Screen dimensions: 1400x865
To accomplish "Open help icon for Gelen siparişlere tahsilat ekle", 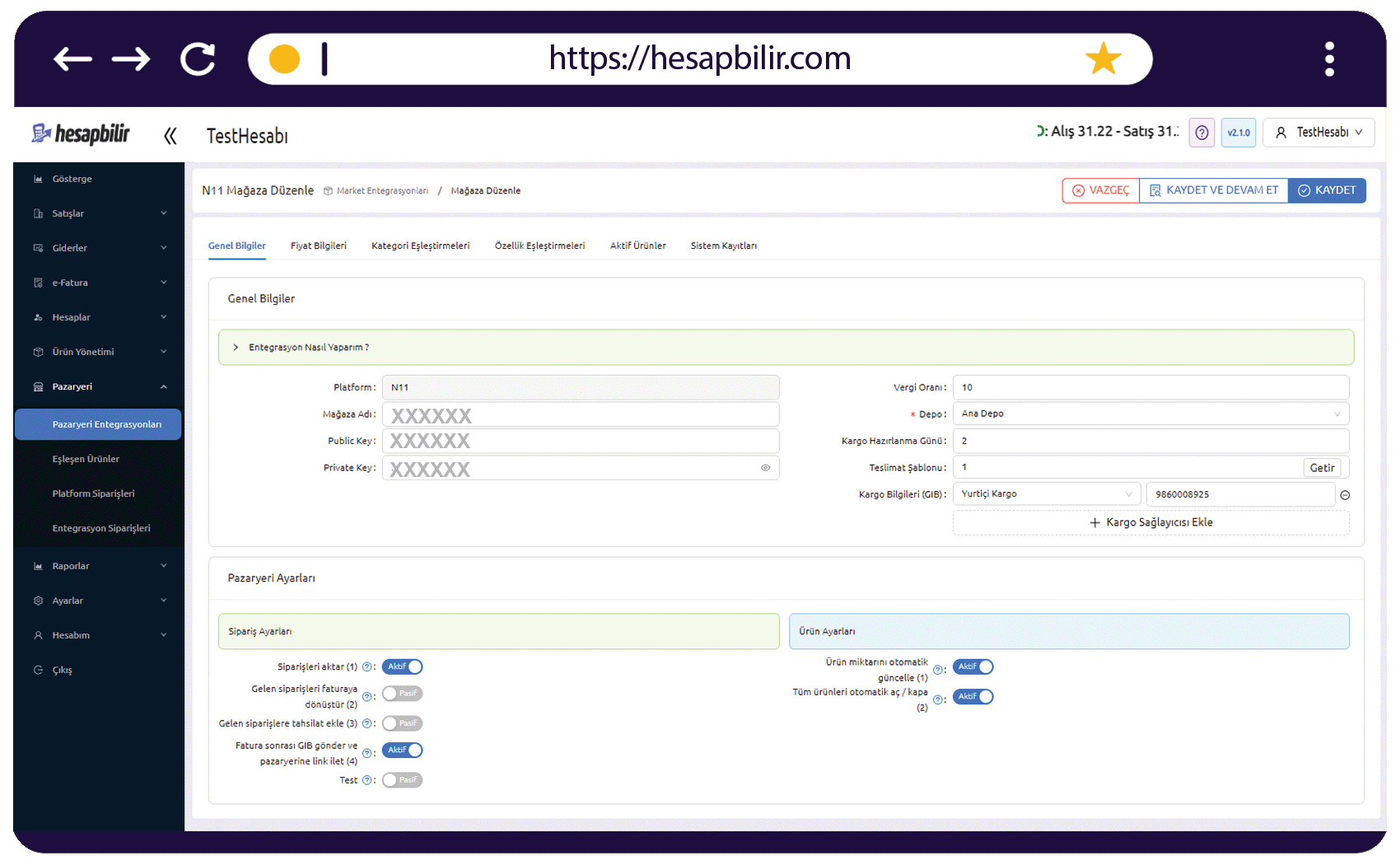I will point(366,724).
